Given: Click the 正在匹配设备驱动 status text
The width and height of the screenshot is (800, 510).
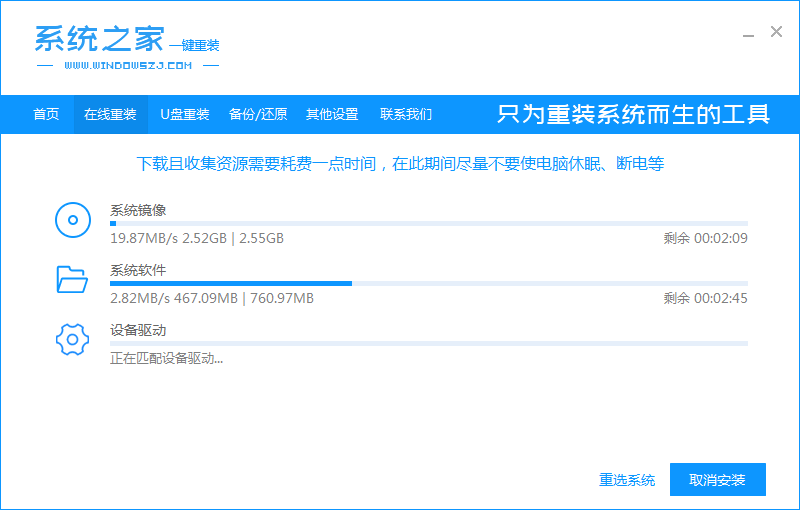Looking at the screenshot, I should (x=166, y=358).
